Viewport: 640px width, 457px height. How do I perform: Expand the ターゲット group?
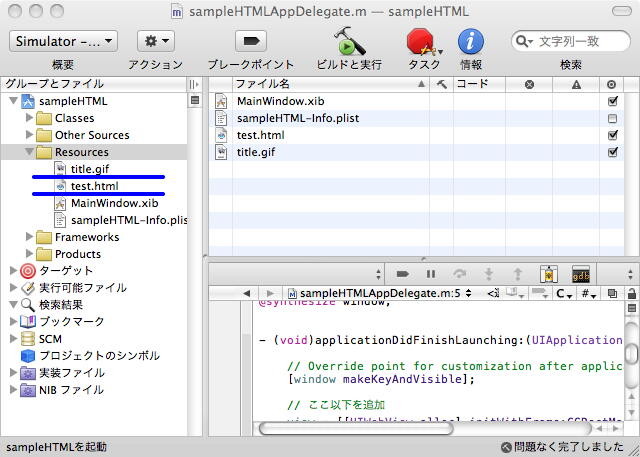(x=13, y=270)
